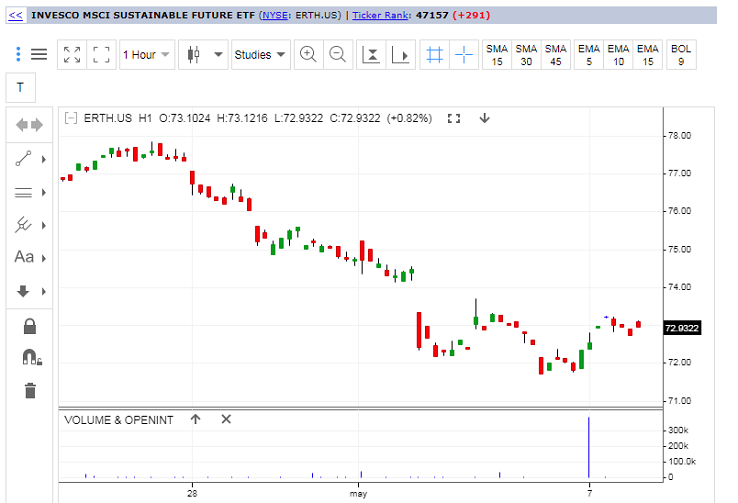738x503 pixels.
Task: Select the horizontal lines tool
Action: [23, 192]
